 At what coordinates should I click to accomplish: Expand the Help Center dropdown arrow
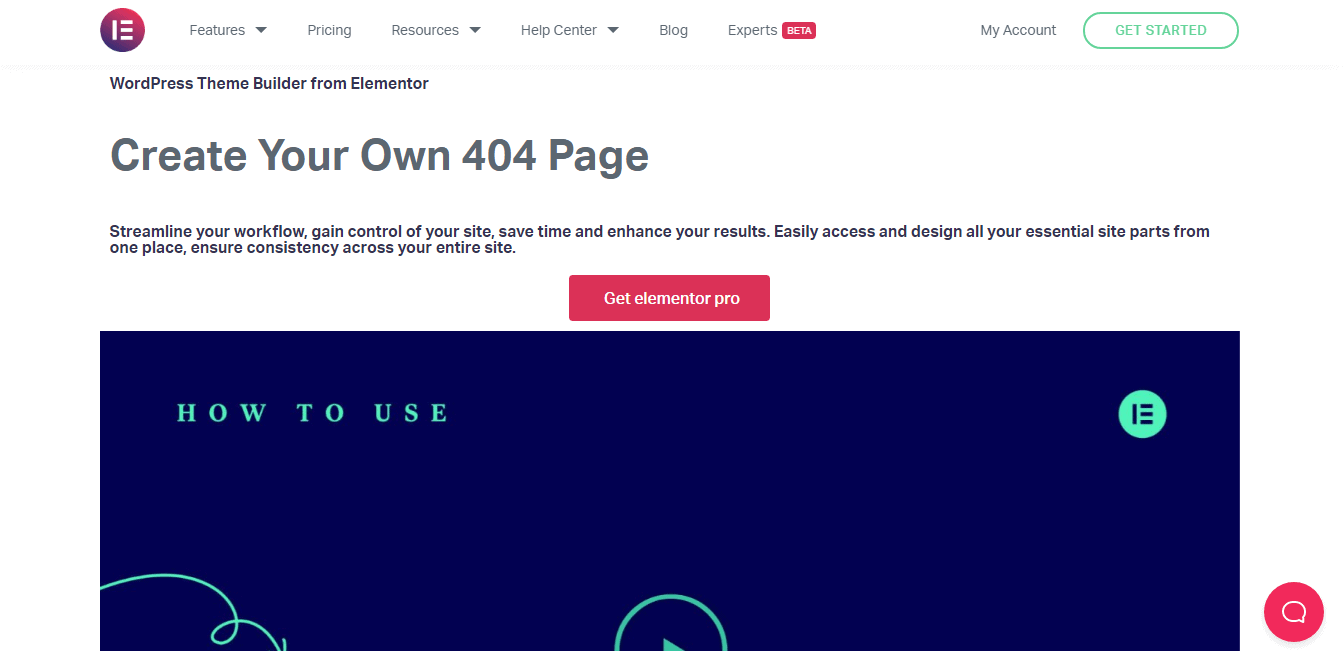coord(613,30)
